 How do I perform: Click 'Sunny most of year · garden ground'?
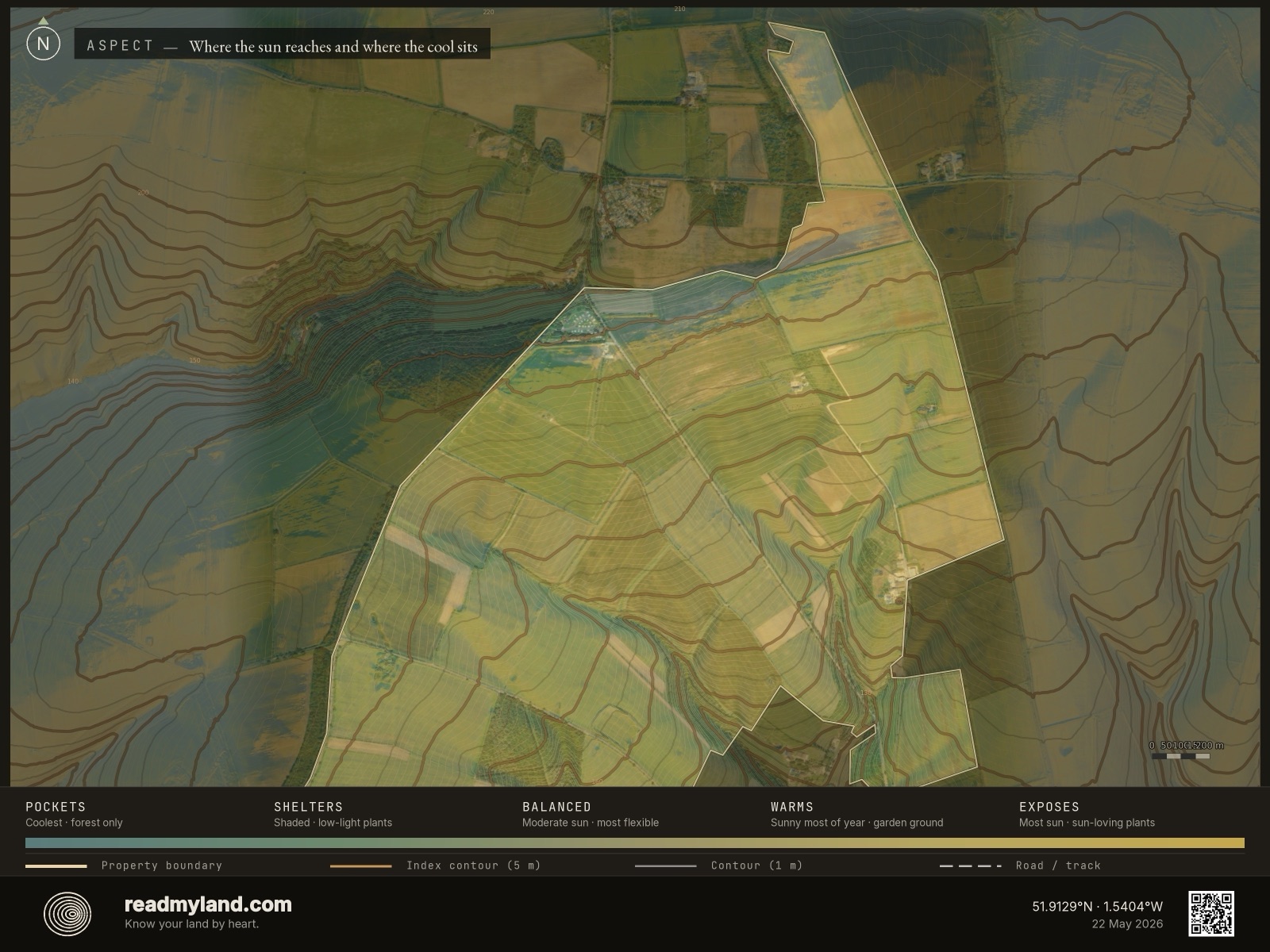point(856,823)
